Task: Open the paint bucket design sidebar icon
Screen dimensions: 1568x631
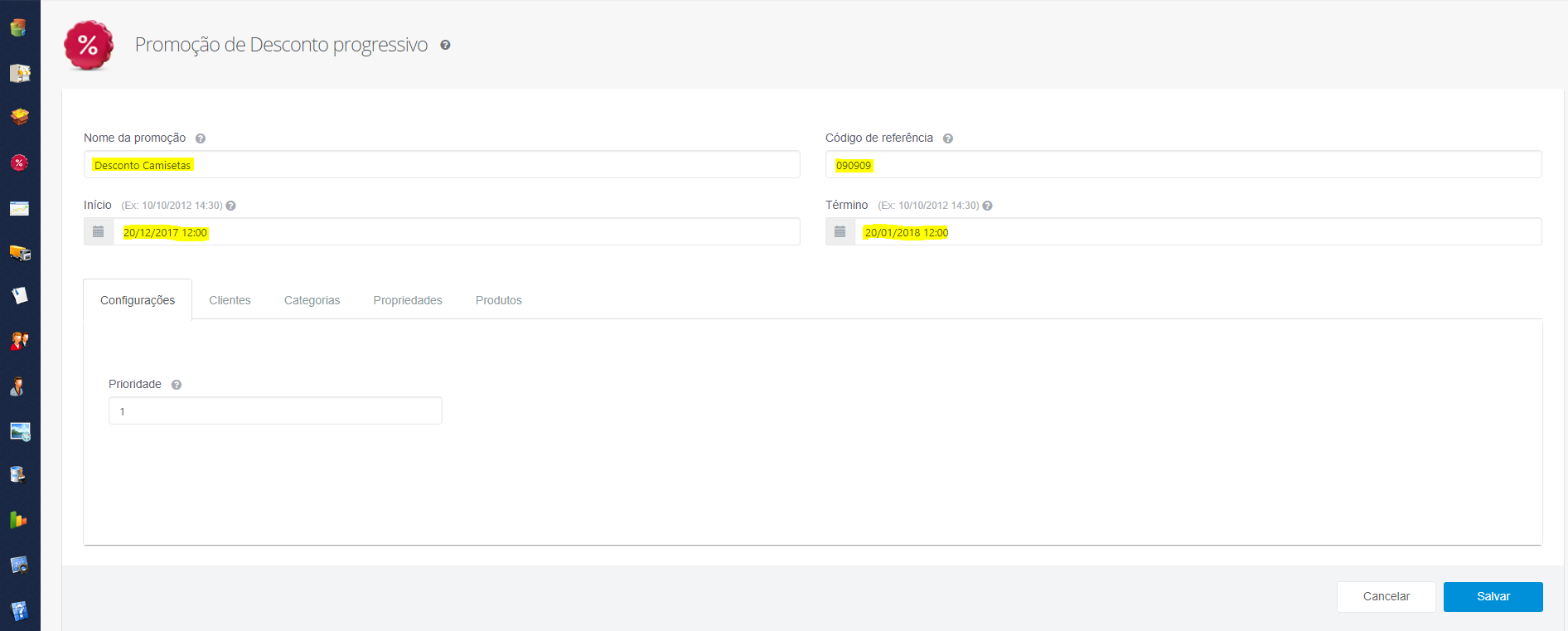Action: coord(18,475)
